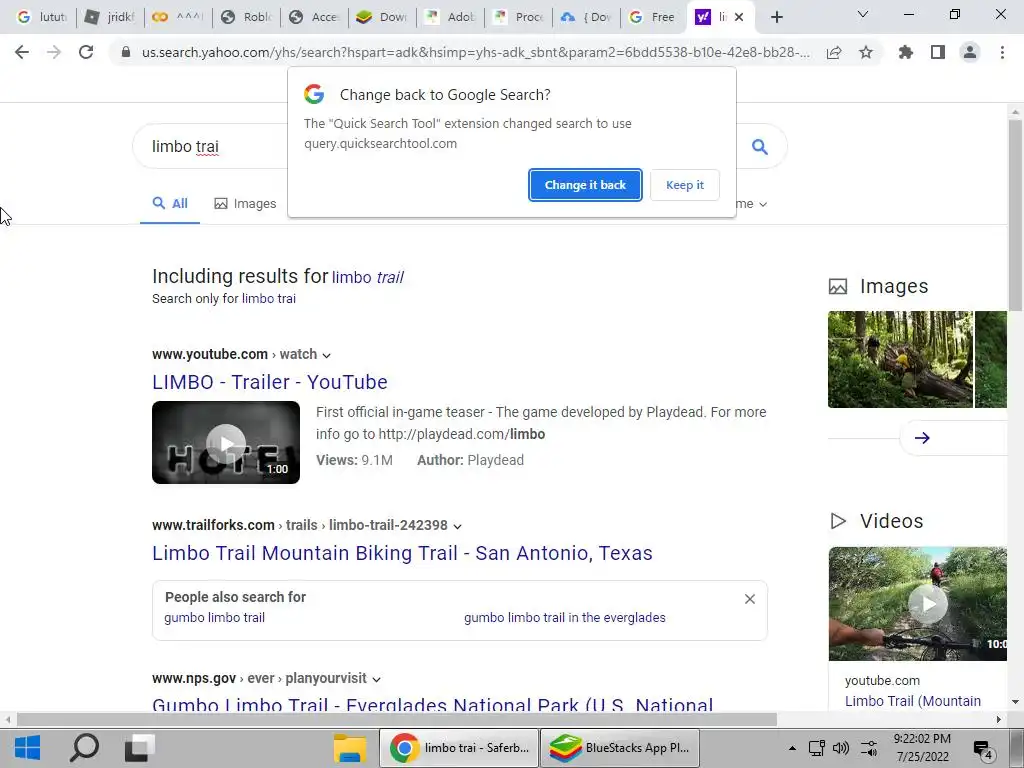Open Gumbo Limbo Trail Everglades result
This screenshot has width=1024, height=768.
432,704
